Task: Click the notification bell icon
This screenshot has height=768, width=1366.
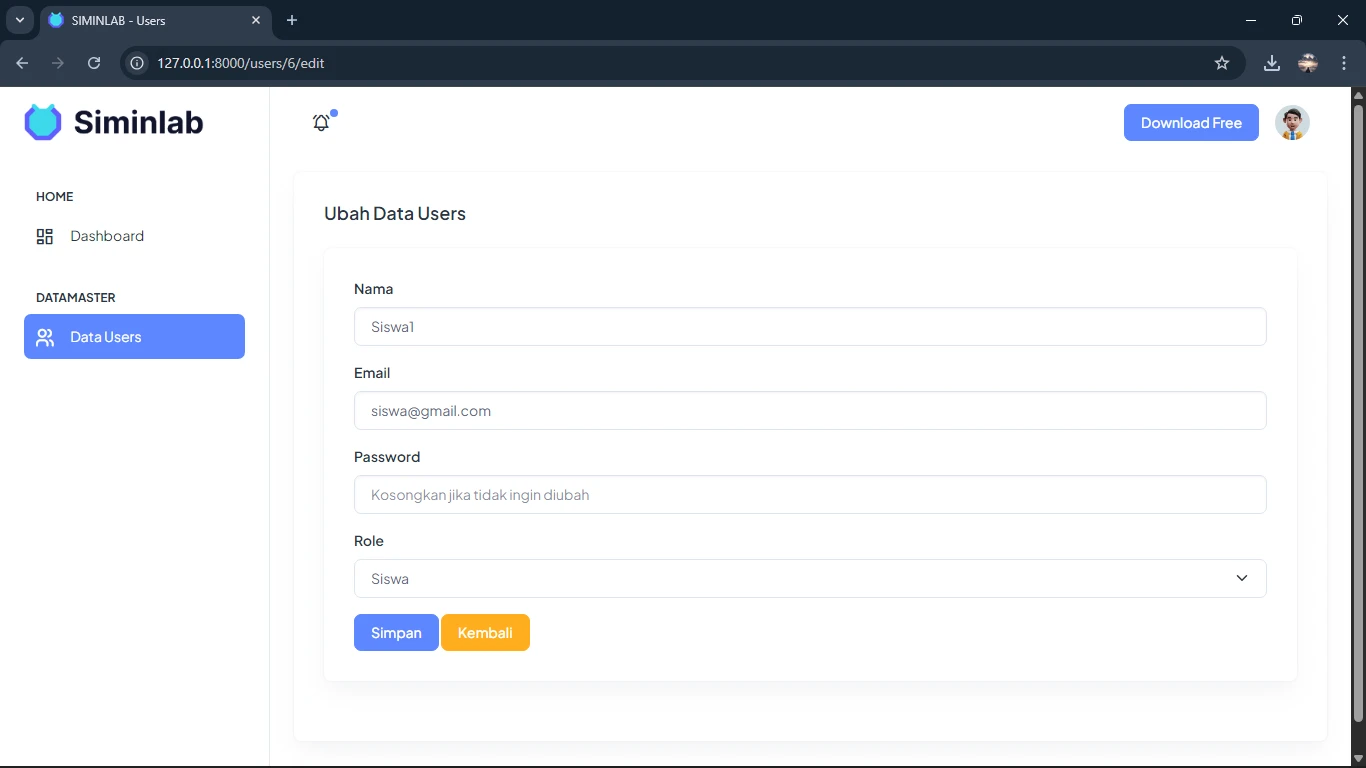Action: tap(321, 123)
